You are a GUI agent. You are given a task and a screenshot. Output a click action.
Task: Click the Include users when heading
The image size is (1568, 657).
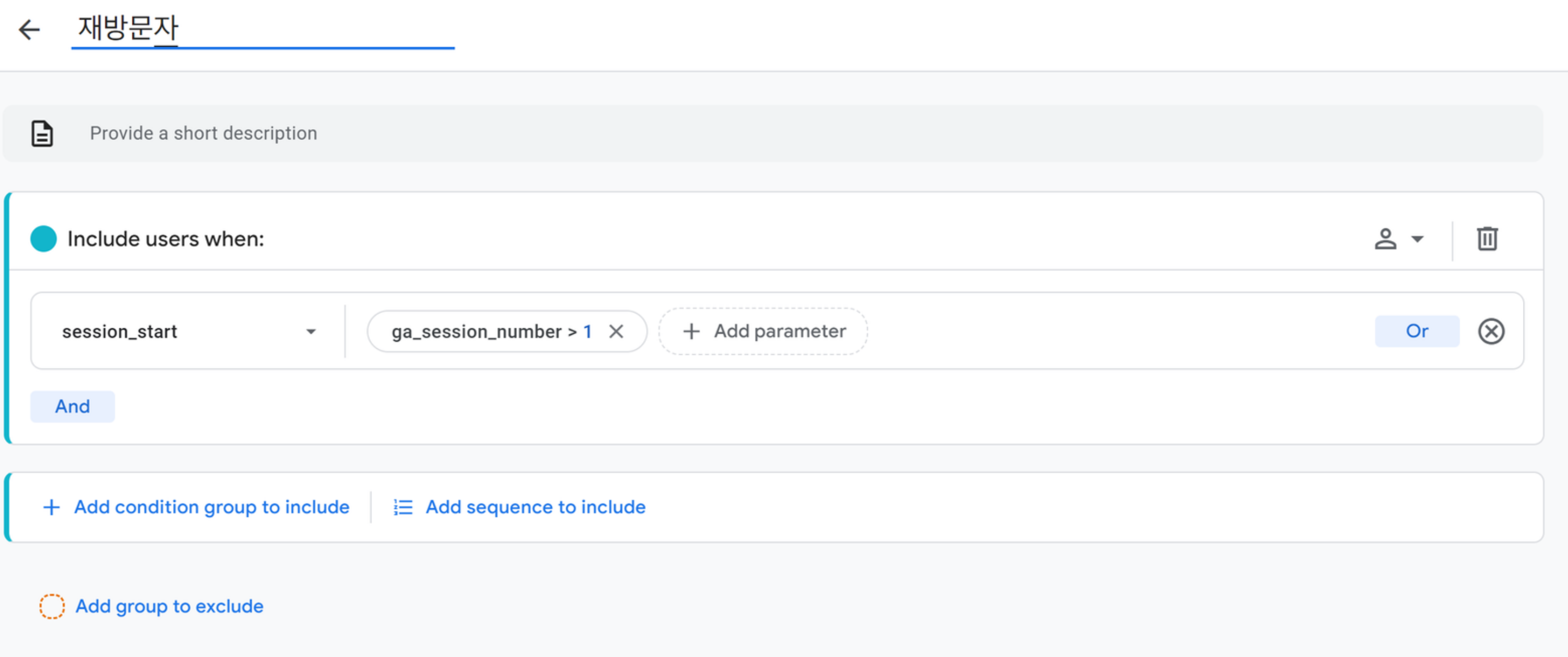[165, 239]
